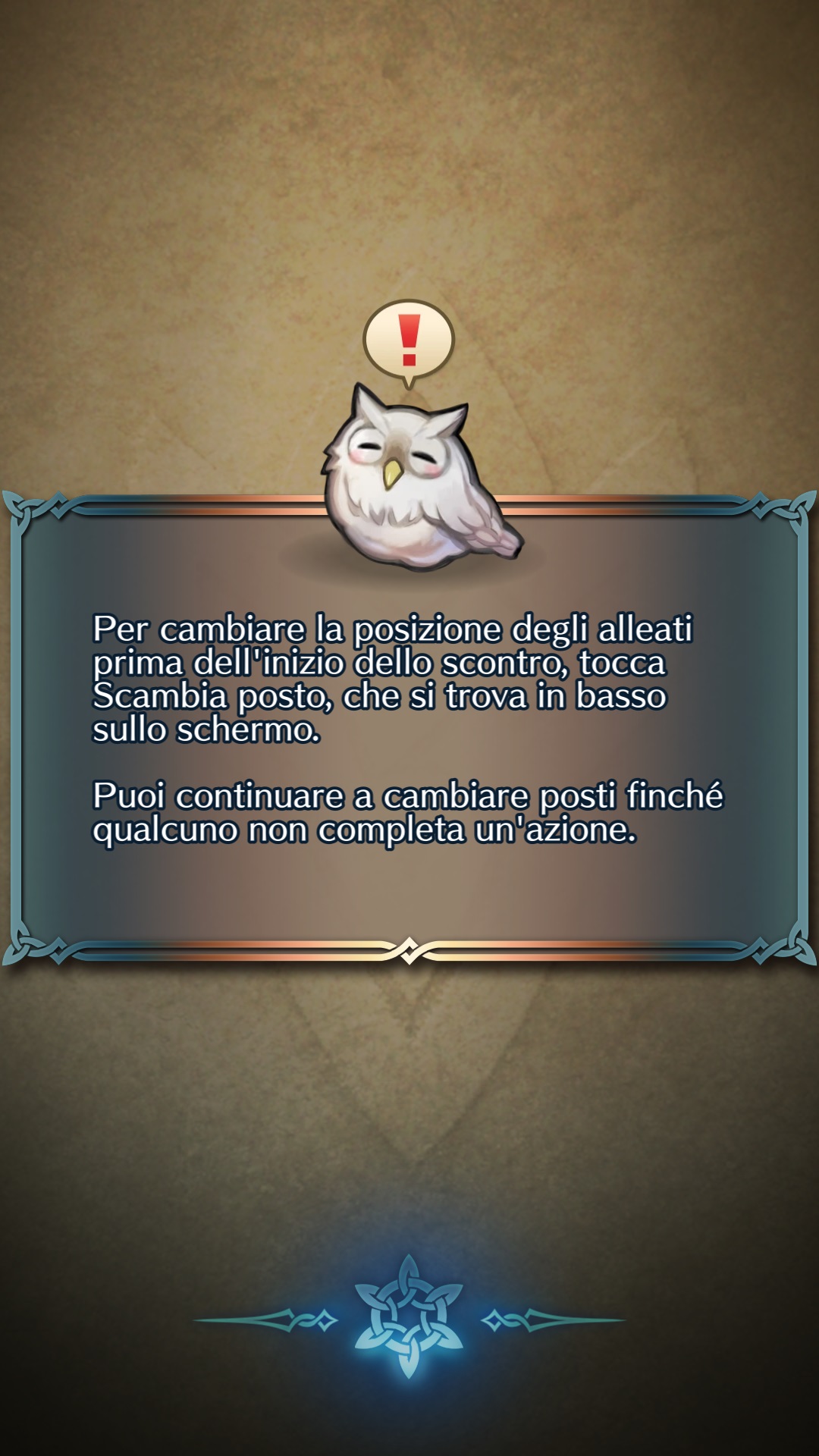Tap the right arrow flourish beside star emblem

point(552,1320)
